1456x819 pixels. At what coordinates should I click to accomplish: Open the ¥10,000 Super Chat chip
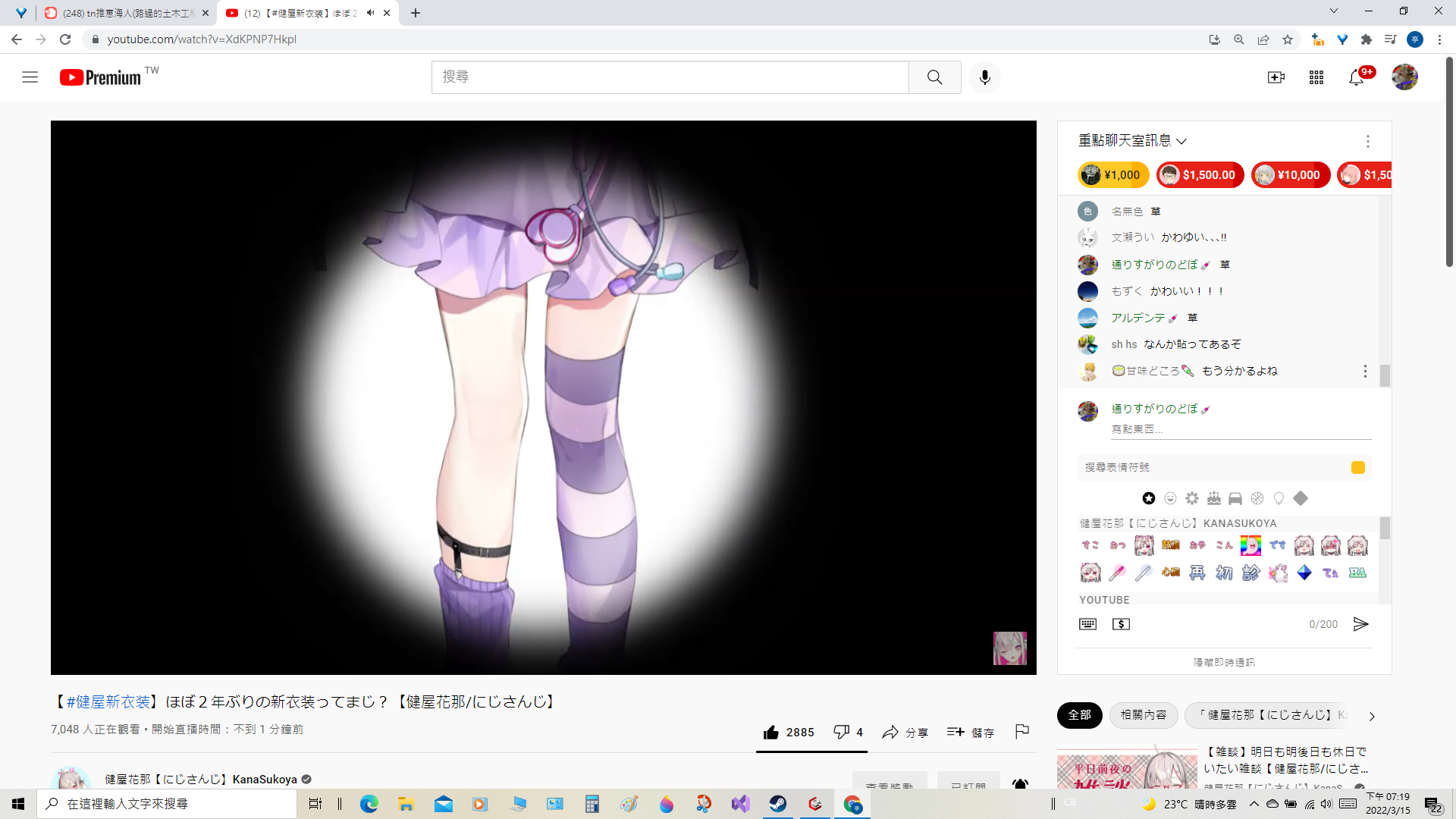coord(1290,175)
